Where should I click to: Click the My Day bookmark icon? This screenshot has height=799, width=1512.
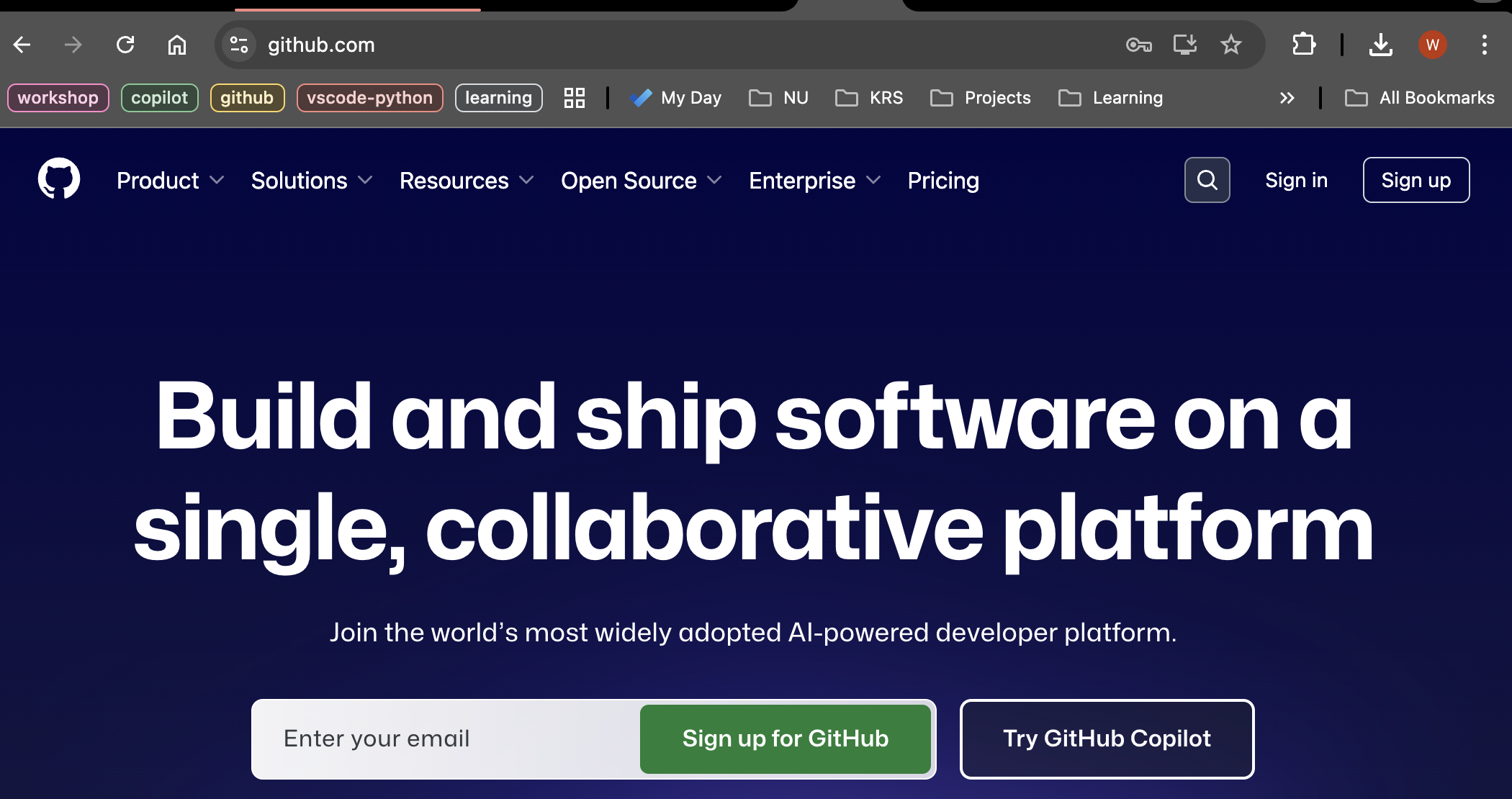(x=640, y=97)
